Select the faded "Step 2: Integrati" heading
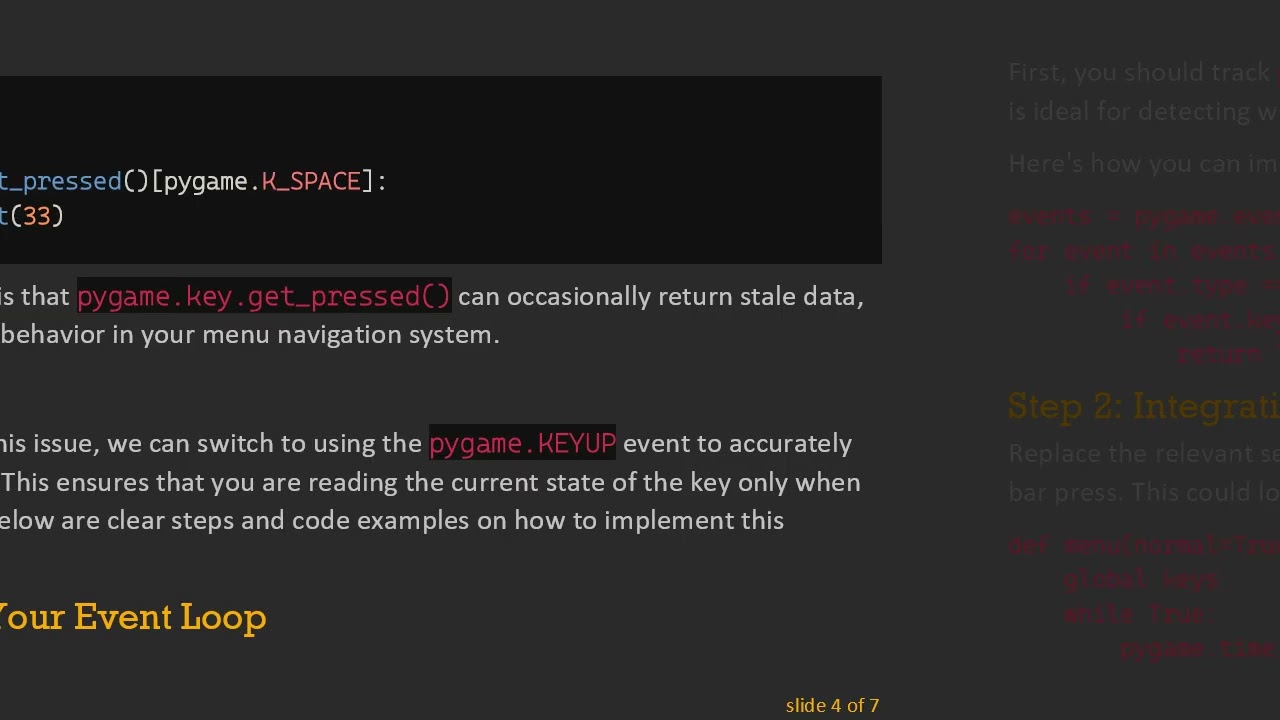Screen dimensions: 1280x720 [1143, 406]
